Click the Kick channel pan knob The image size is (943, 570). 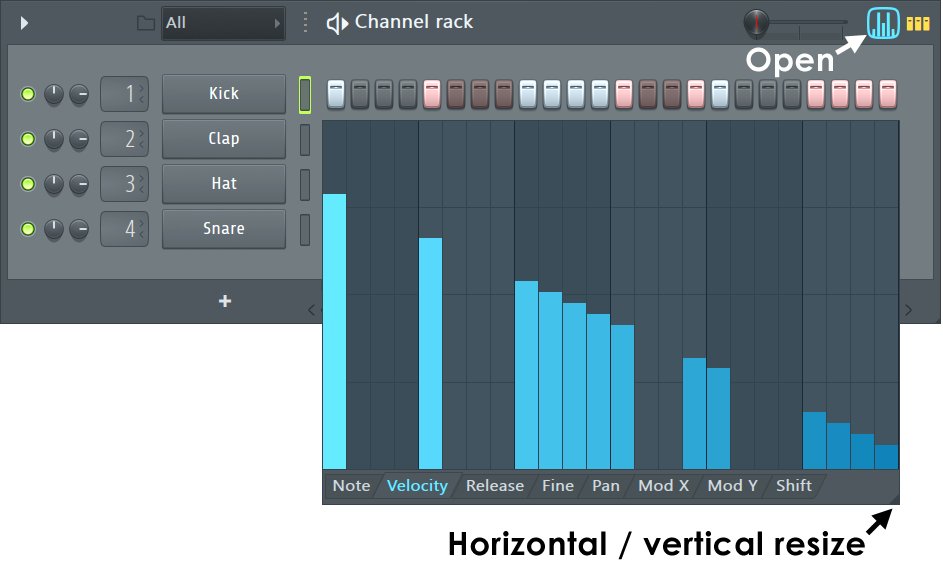point(54,94)
